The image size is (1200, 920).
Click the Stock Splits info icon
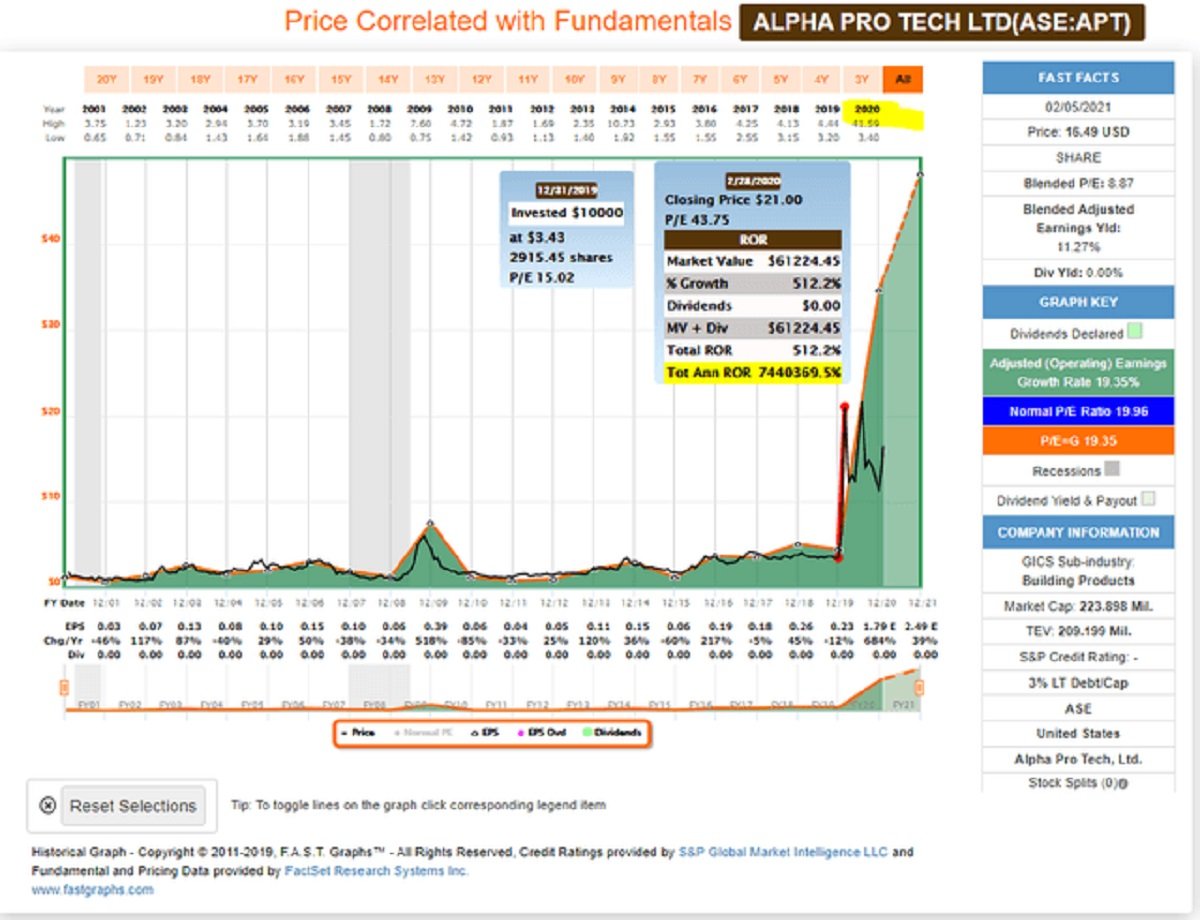(x=1124, y=784)
